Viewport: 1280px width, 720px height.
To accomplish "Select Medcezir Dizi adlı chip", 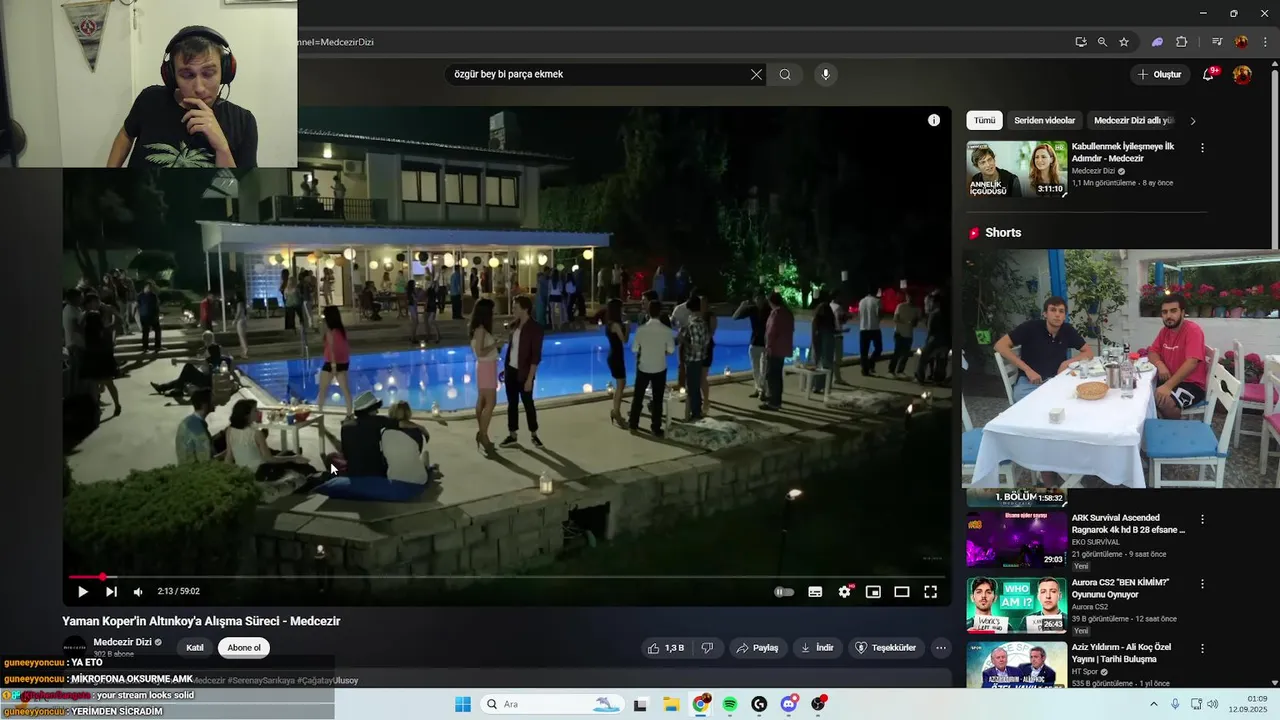I will click(x=1133, y=120).
